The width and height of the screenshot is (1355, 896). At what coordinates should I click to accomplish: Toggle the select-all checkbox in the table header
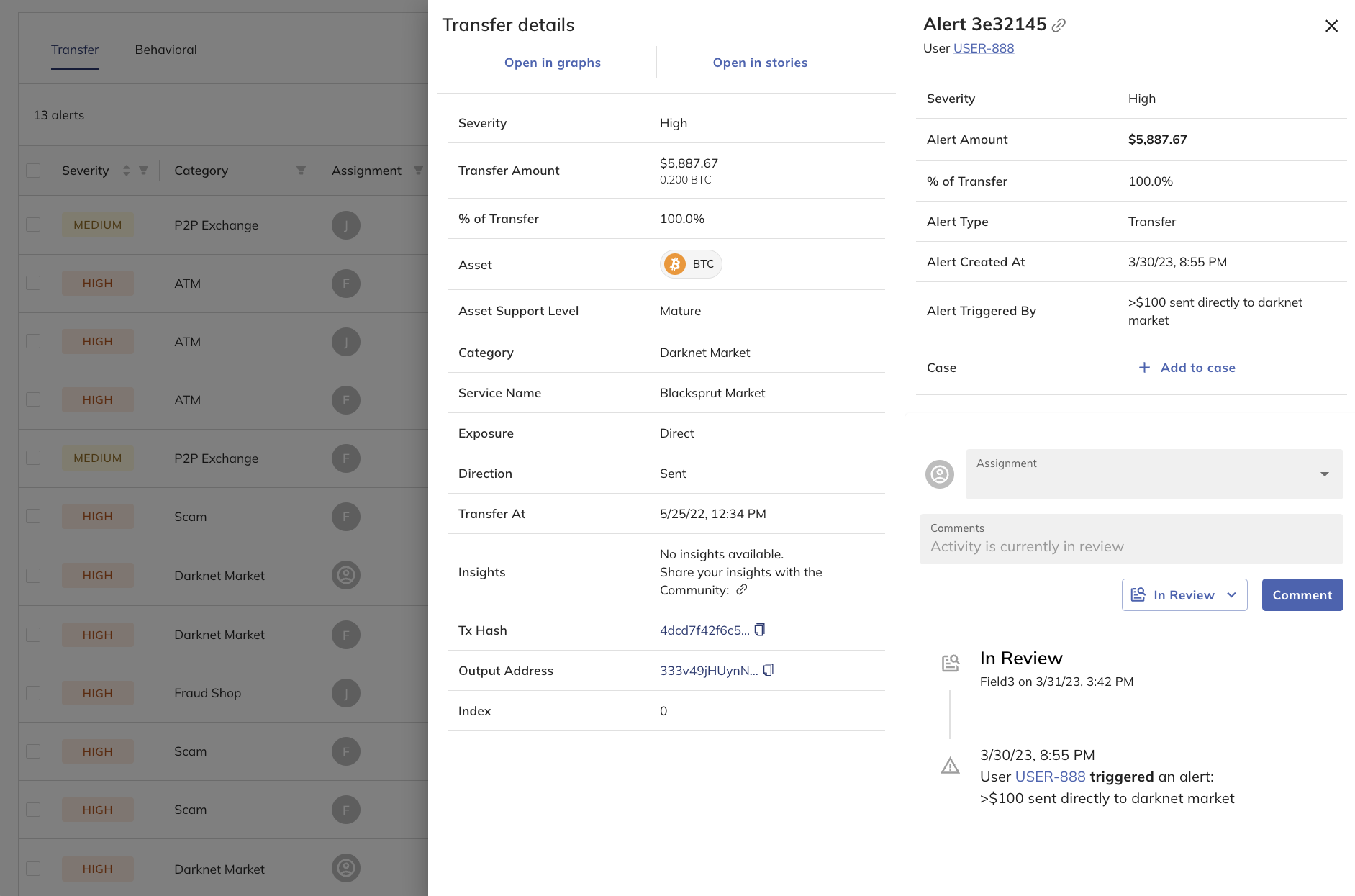(x=33, y=170)
